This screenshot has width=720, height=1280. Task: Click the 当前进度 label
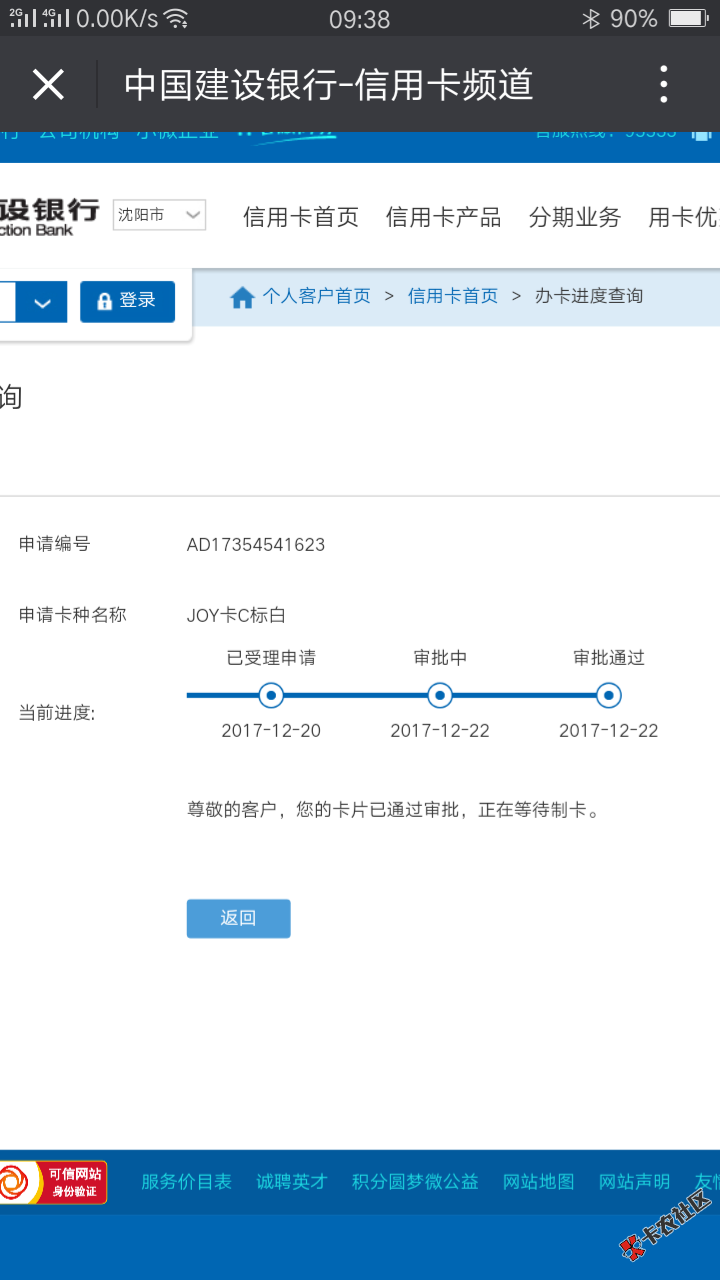pos(57,713)
